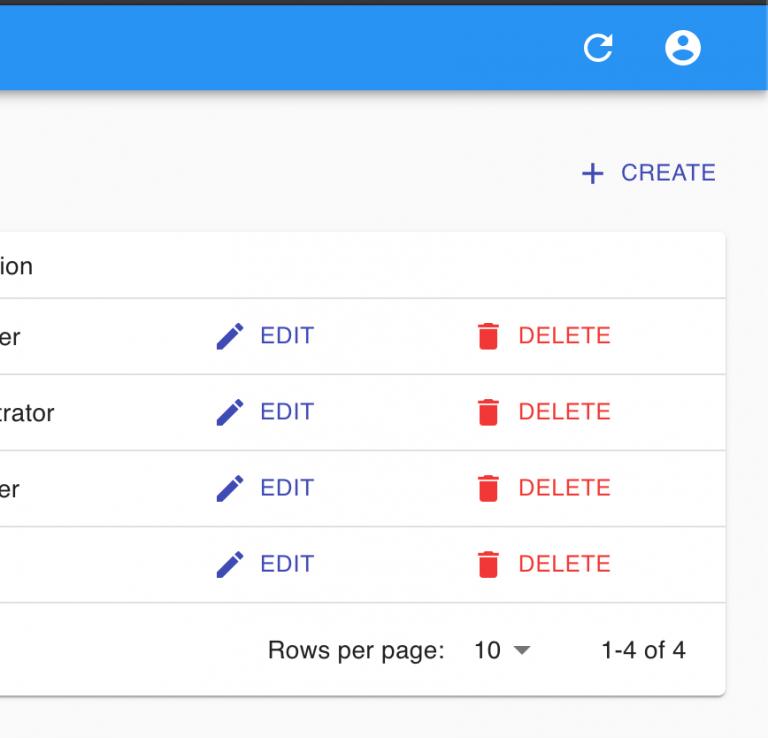This screenshot has width=768, height=738.
Task: Expand the arrow next to rows count 10
Action: [x=520, y=651]
